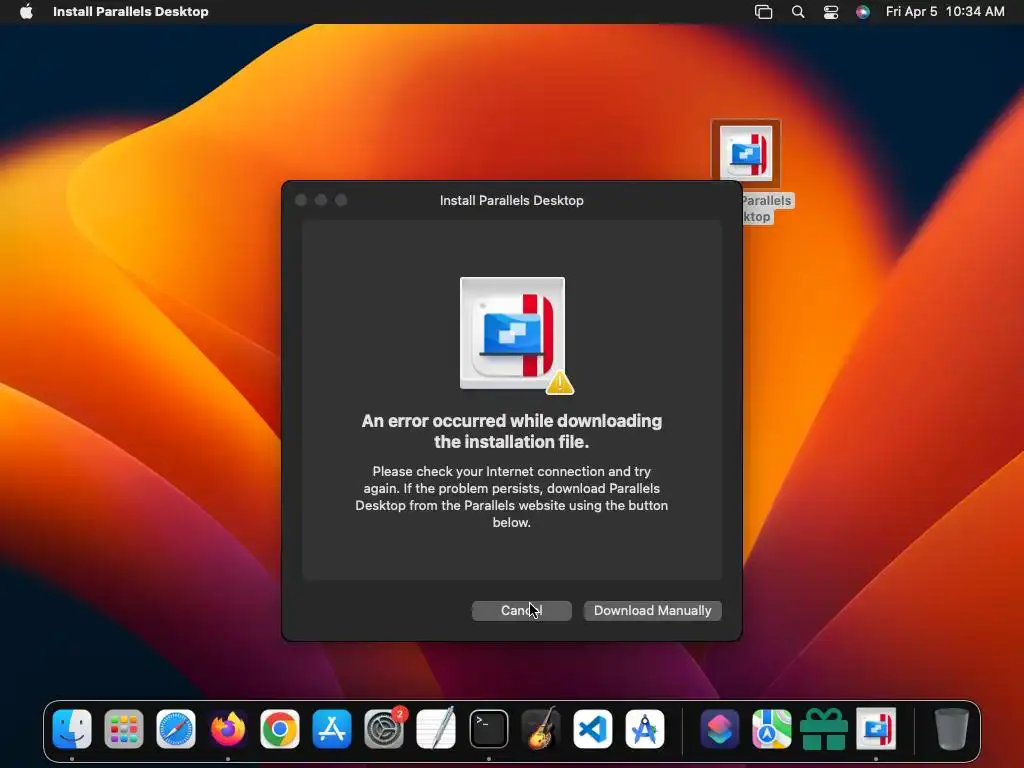Screen dimensions: 1024x768
Task: Launch Safari from the Dock
Action: [176, 729]
